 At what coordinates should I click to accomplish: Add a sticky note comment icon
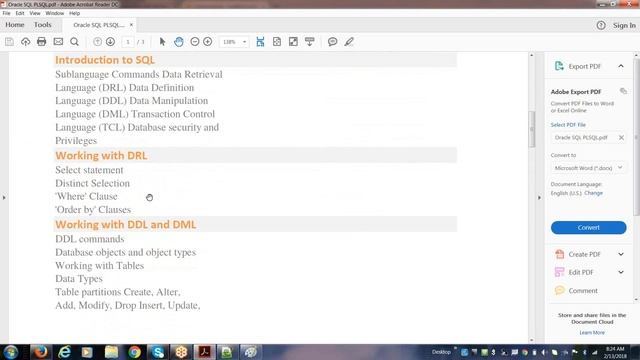pyautogui.click(x=332, y=42)
